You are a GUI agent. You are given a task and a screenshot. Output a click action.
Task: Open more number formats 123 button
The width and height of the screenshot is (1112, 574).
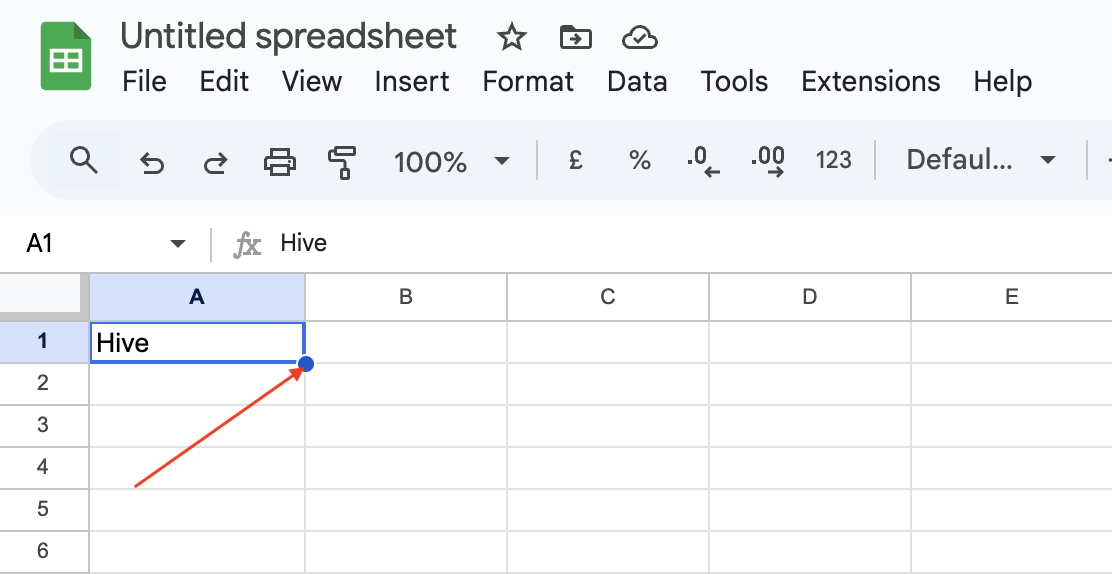[x=833, y=160]
